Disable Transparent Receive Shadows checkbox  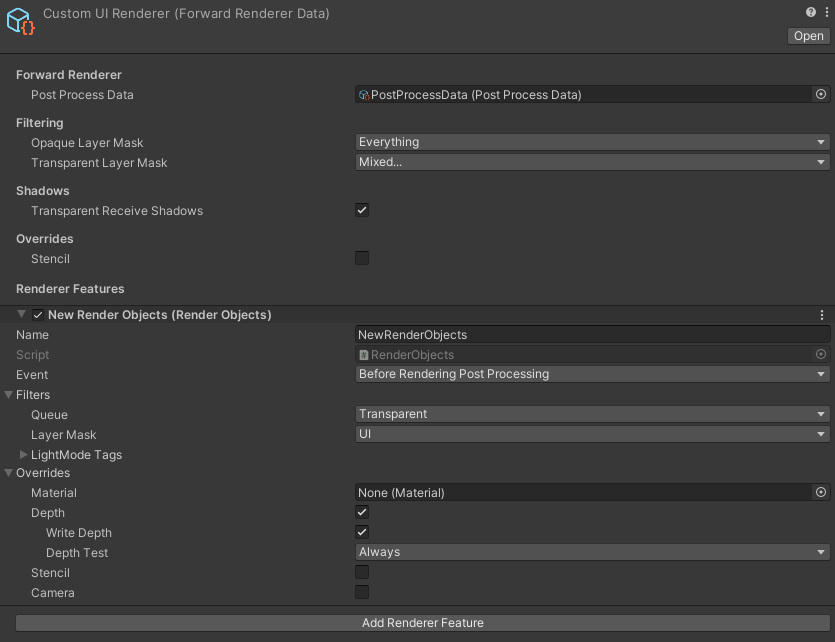[x=362, y=210]
